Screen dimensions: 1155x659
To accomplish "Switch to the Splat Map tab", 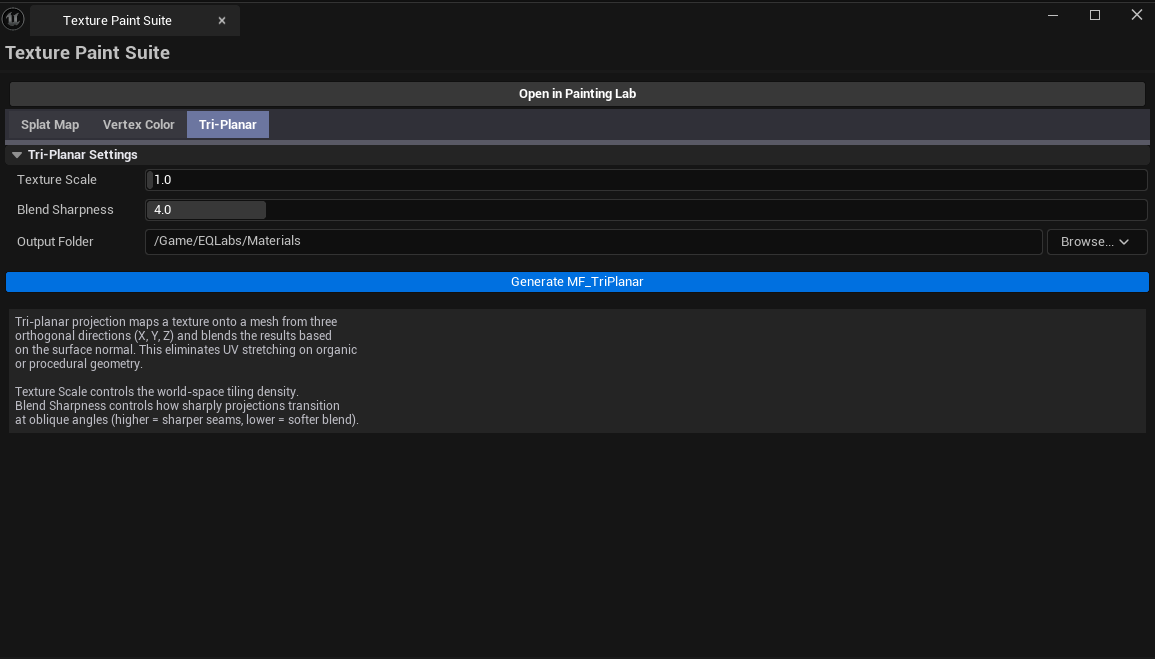I will coord(50,124).
